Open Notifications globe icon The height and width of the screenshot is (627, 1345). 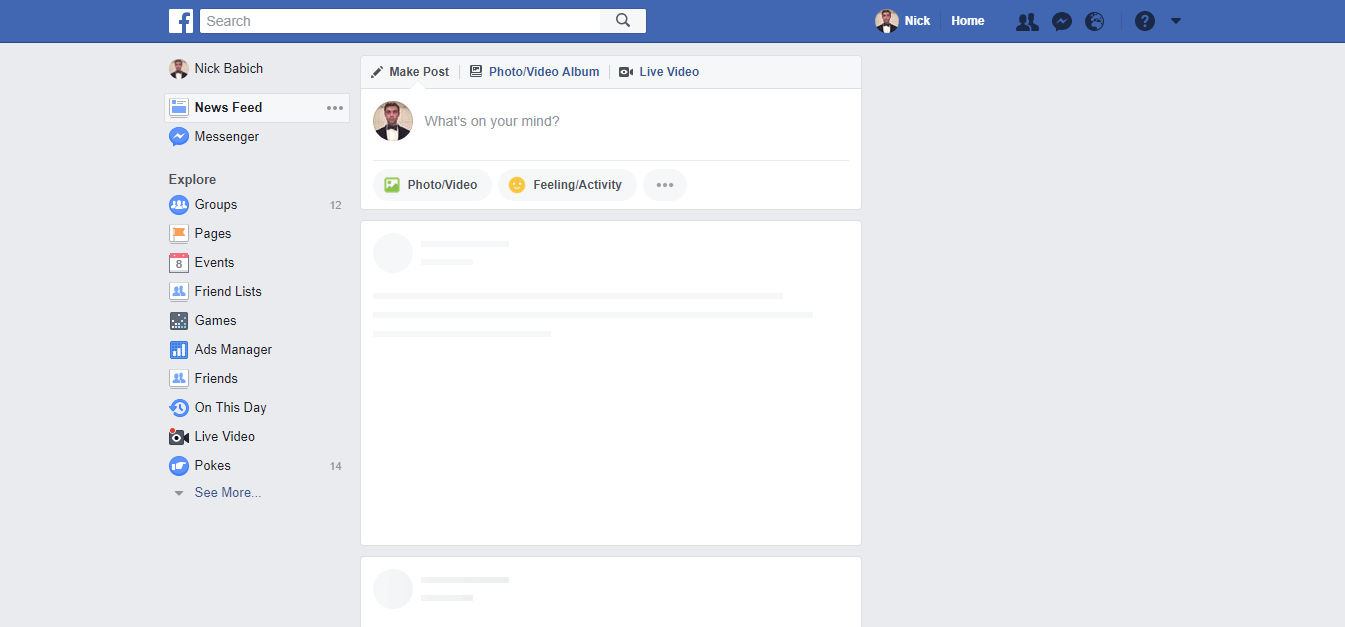click(1095, 21)
